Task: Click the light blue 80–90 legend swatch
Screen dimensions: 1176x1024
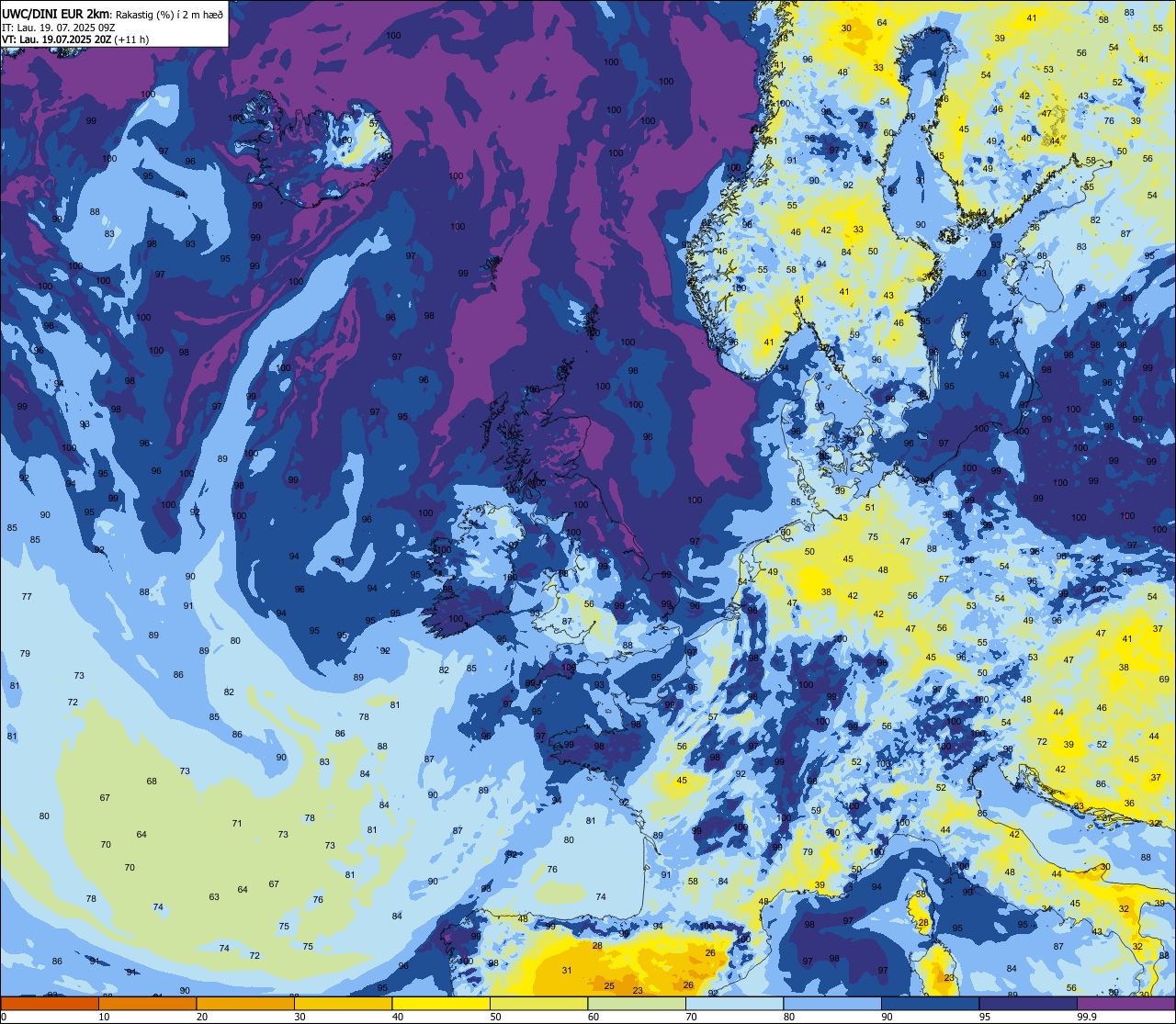Action: [832, 1003]
